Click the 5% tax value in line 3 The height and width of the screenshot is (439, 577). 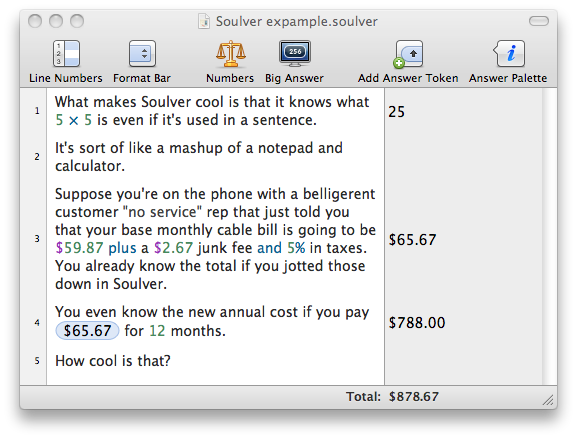pos(296,248)
